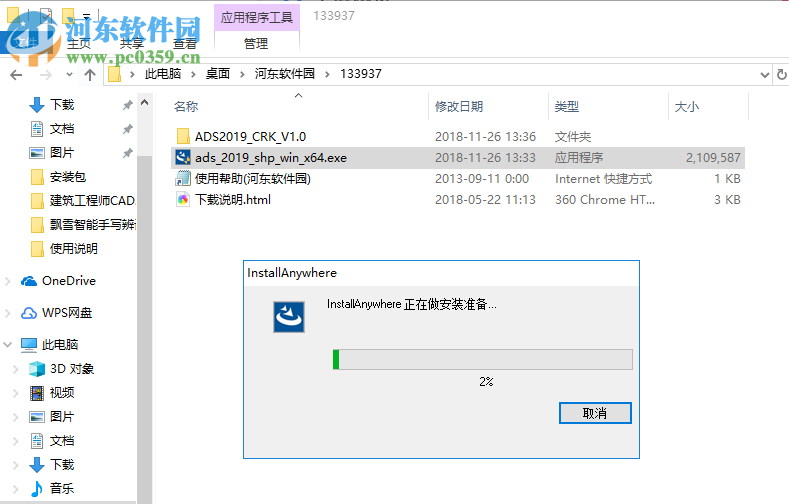Open 视频 under 此电脑
Screen dimensions: 789x504
point(62,392)
